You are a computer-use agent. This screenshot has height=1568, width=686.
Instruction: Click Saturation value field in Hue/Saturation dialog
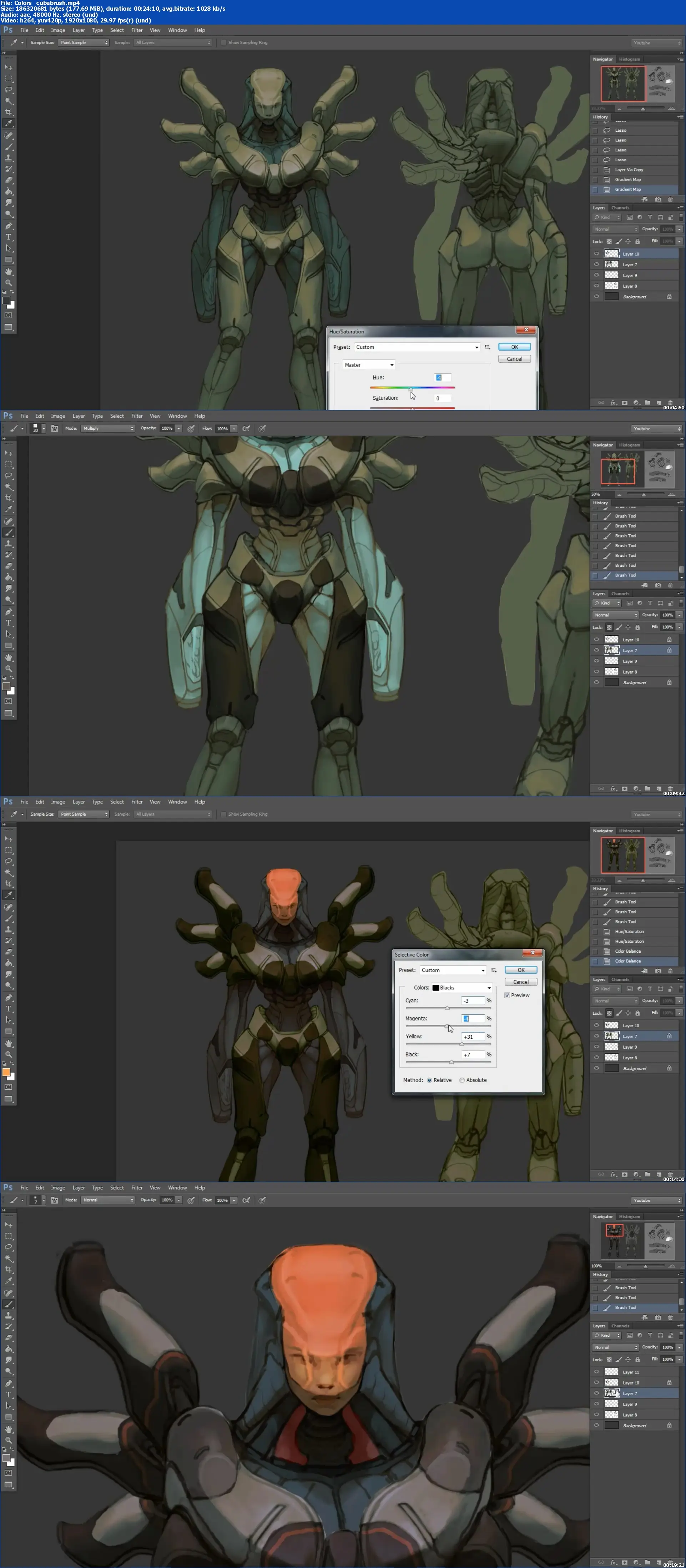pos(443,398)
